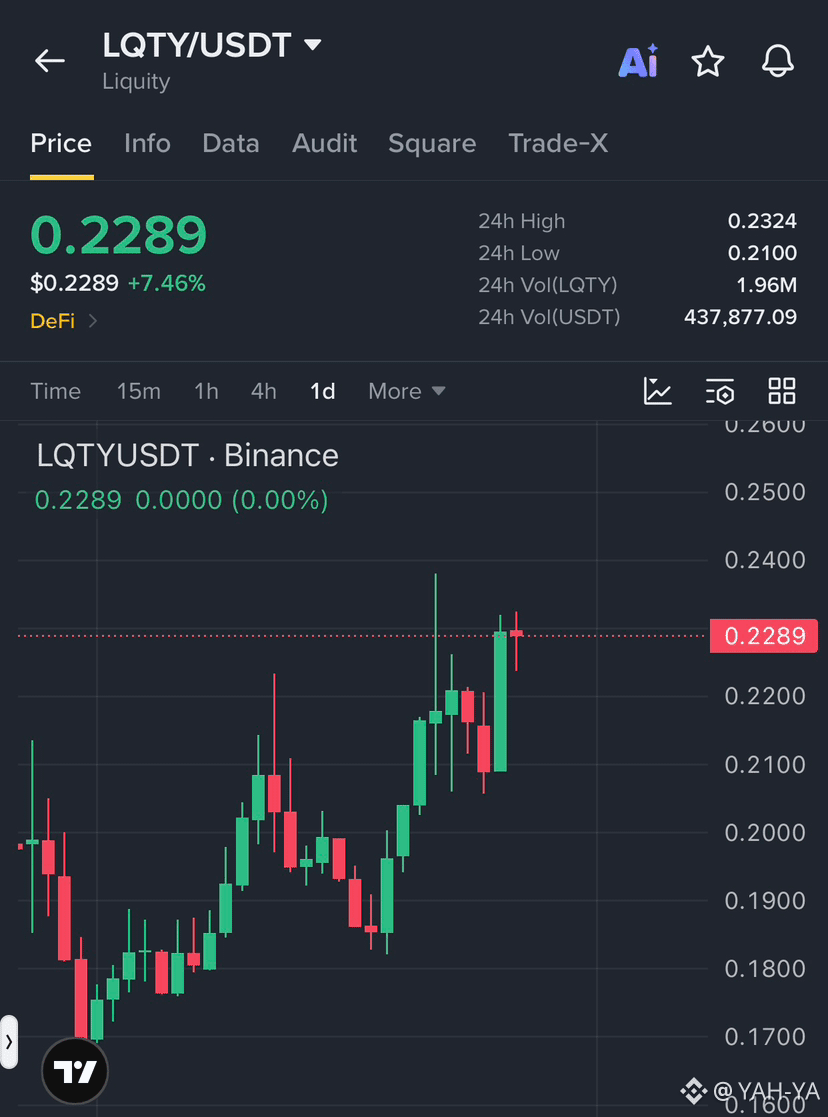The width and height of the screenshot is (828, 1117).
Task: Click the 24h Vol(USDT) value 437,877.09
Action: (x=740, y=317)
